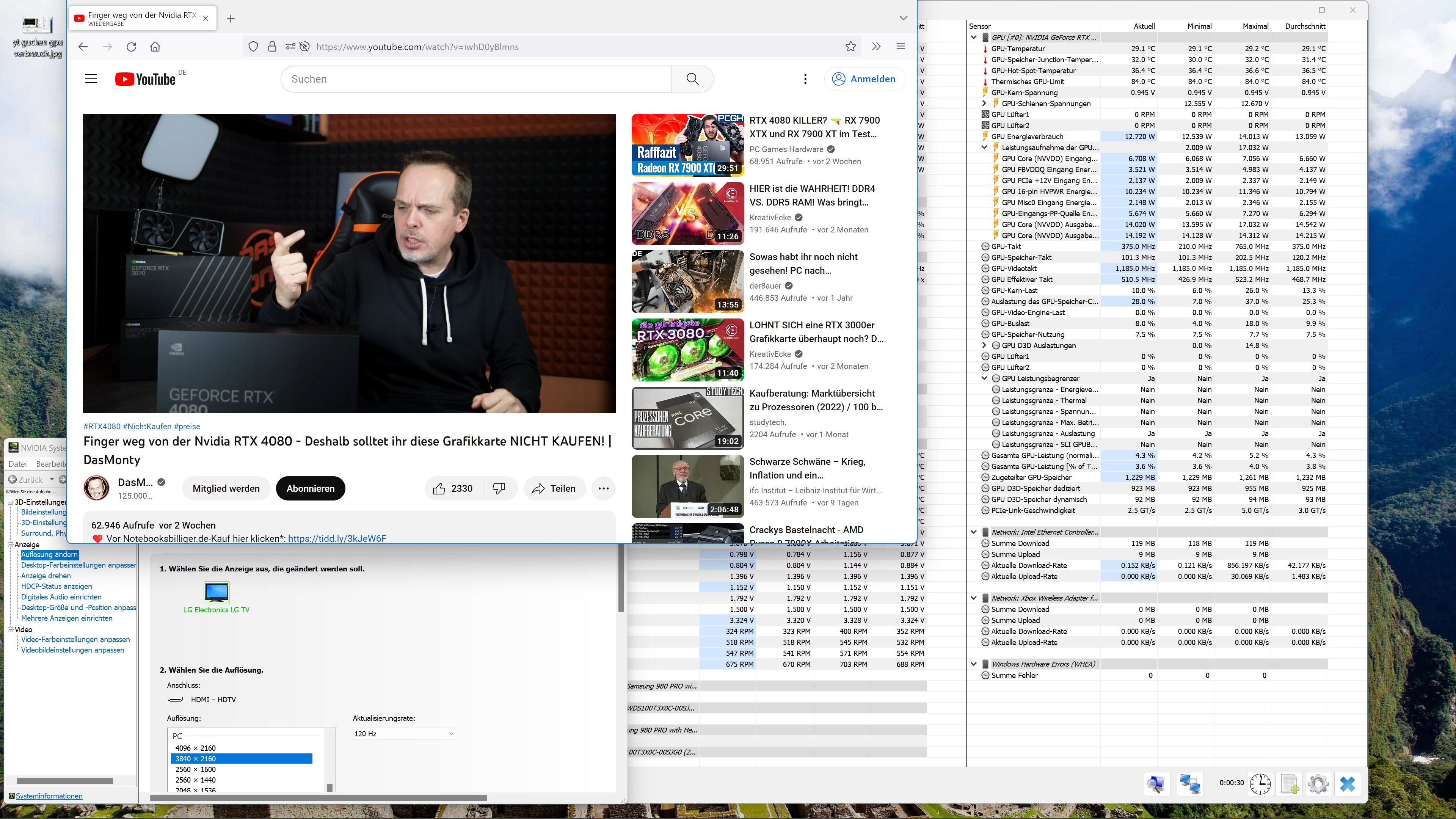
Task: Click the YouTube search magnifier button
Action: [x=692, y=79]
